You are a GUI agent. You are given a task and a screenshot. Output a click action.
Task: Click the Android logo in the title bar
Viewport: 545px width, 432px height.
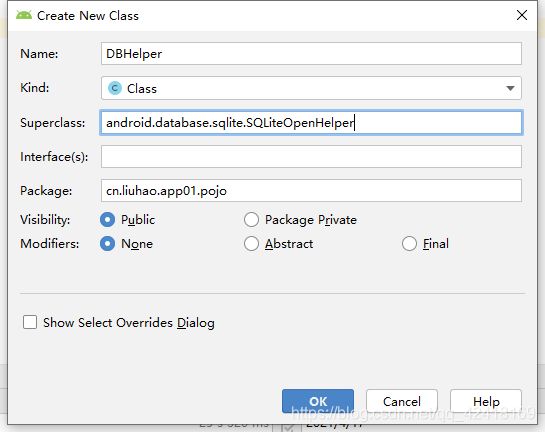coord(24,15)
